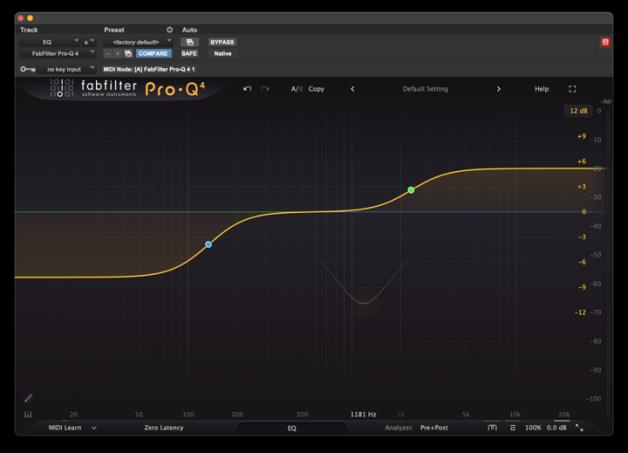The height and width of the screenshot is (453, 628).
Task: Toggle full screen mode icon
Action: pyautogui.click(x=572, y=89)
